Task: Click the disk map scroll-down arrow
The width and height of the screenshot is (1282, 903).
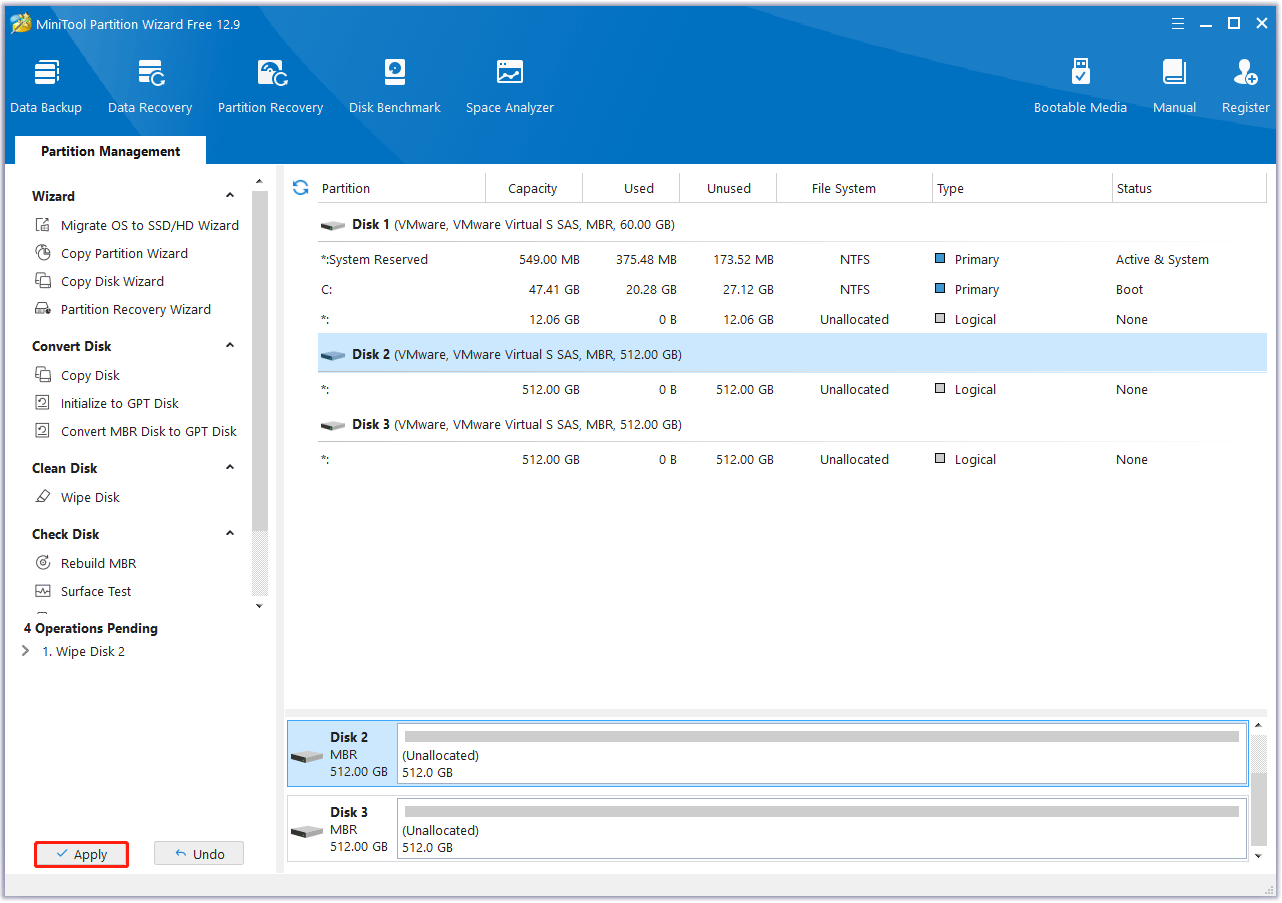Action: [1258, 856]
